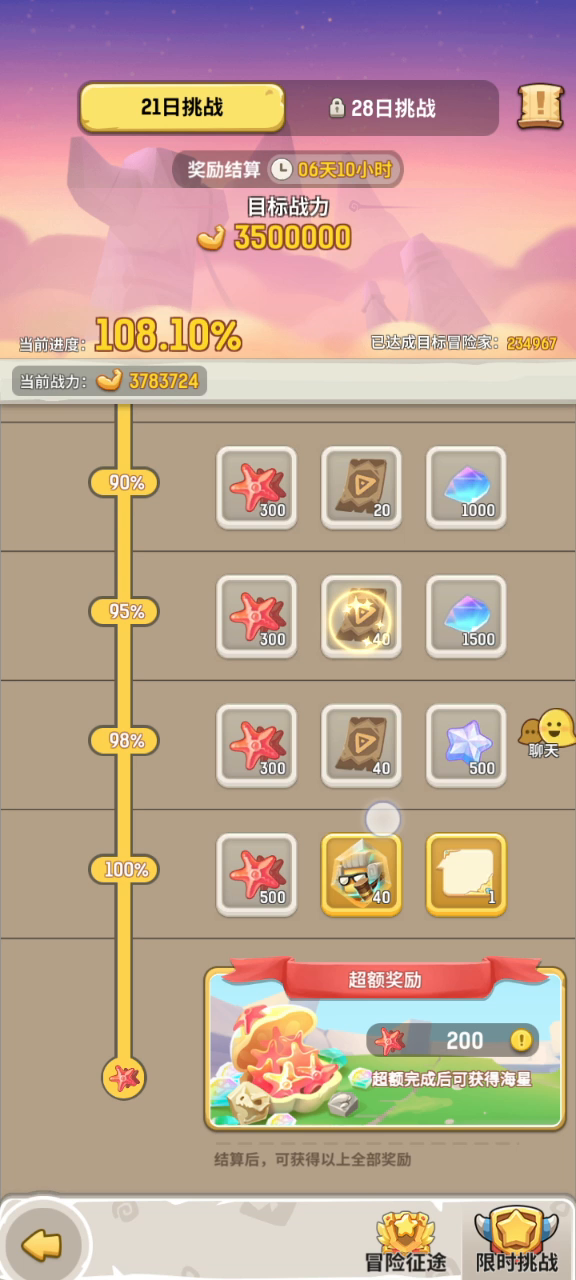
Task: Tap the glowing ticket reward at 95%
Action: [x=361, y=617]
